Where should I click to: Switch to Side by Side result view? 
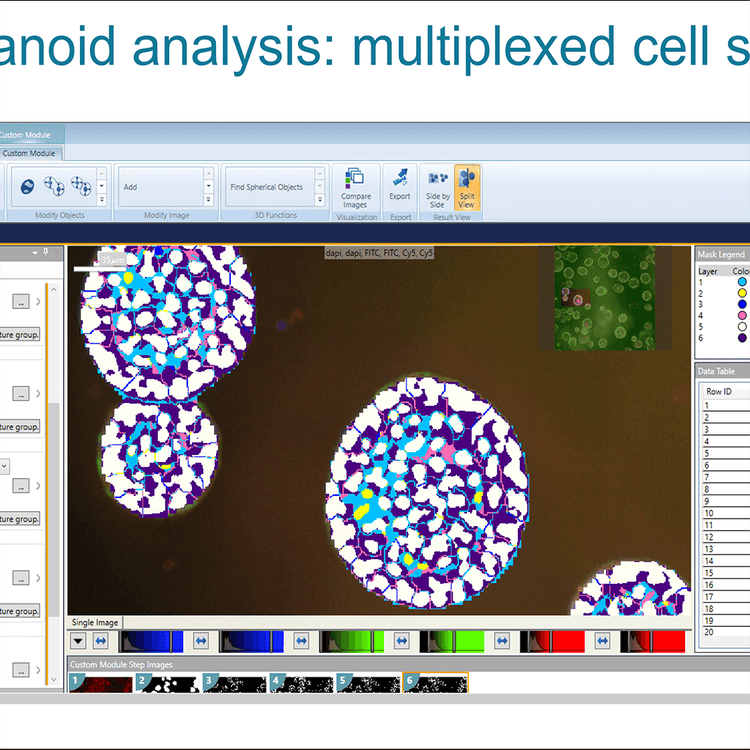[438, 188]
